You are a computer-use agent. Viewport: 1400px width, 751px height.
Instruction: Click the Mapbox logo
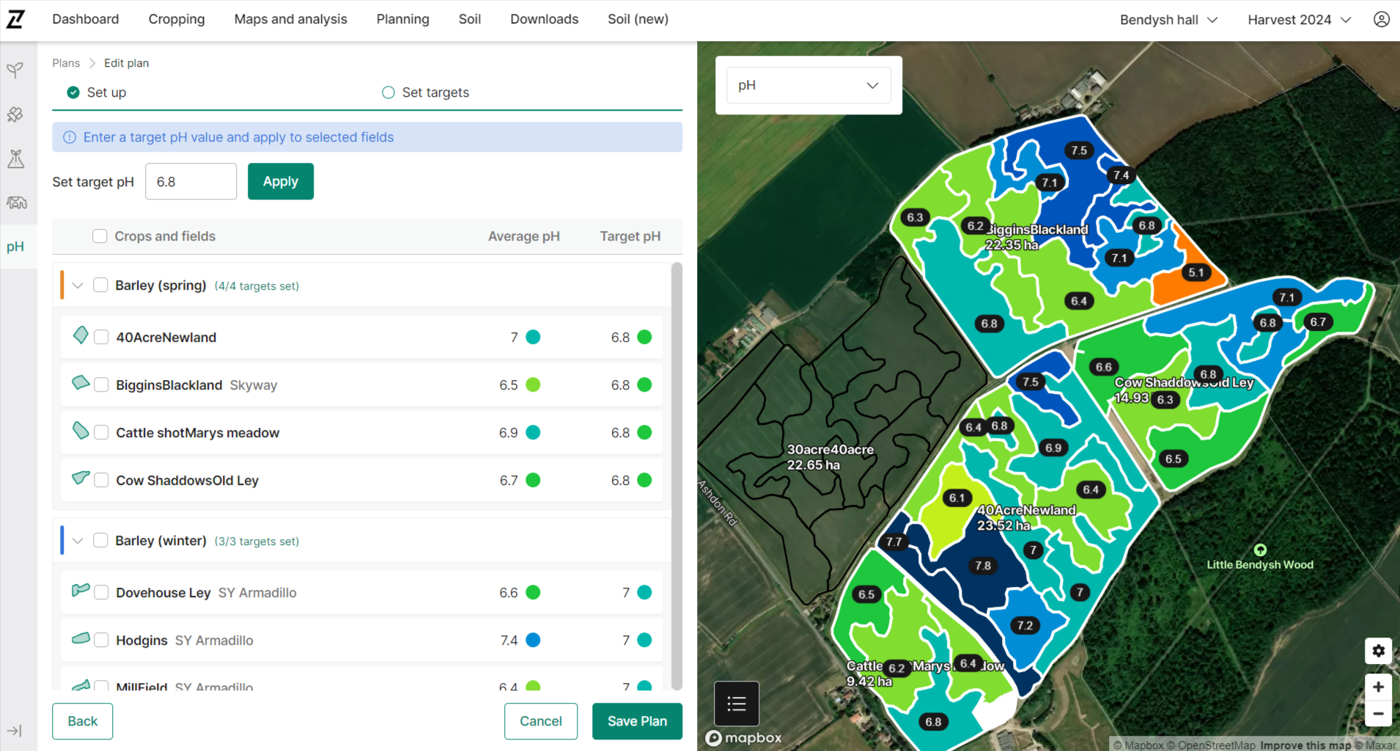744,739
